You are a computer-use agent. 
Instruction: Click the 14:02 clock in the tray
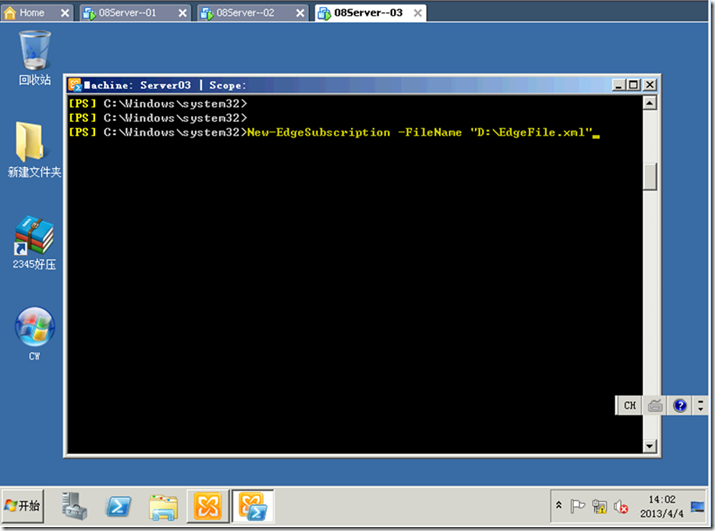[x=662, y=506]
